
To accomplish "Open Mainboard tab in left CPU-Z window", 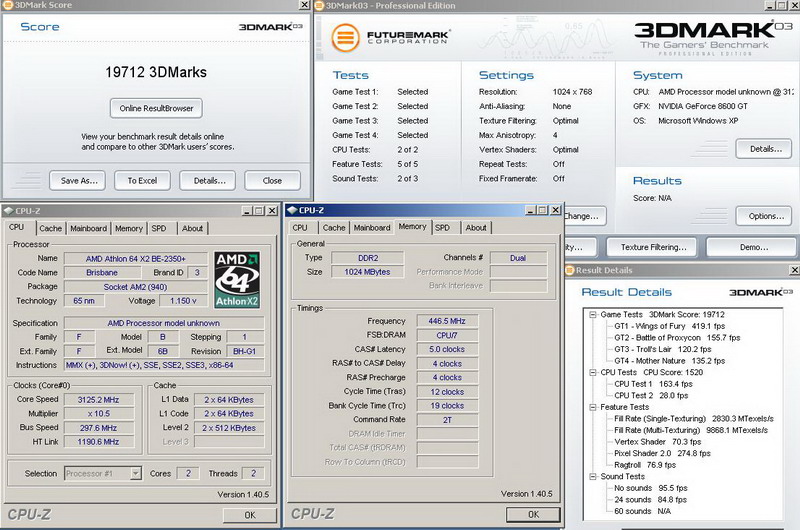I will (89, 229).
